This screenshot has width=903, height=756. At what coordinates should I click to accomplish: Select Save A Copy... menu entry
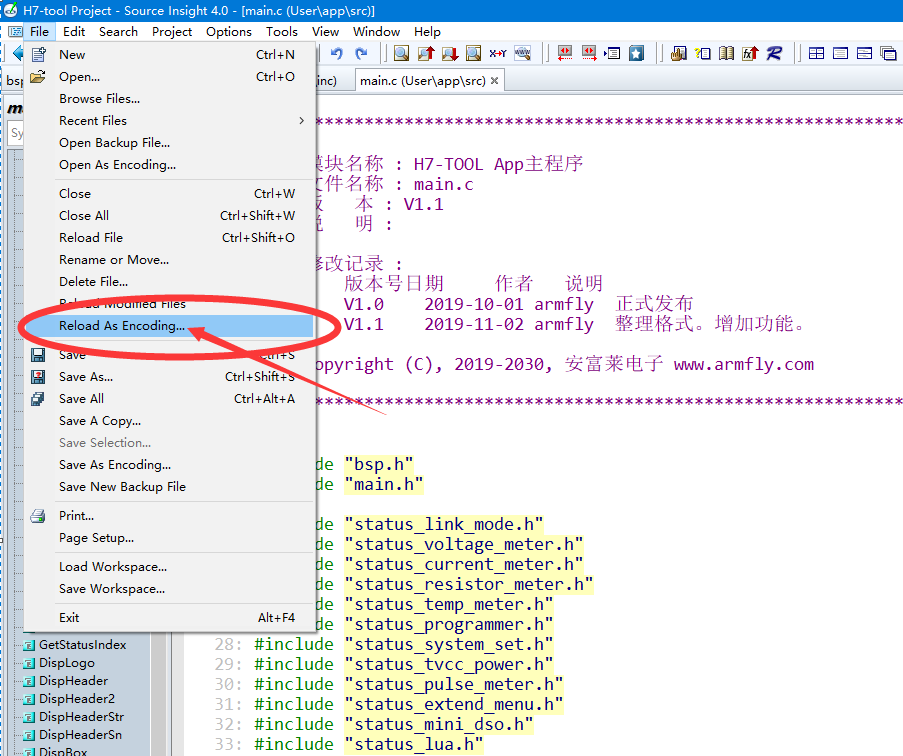pos(170,421)
